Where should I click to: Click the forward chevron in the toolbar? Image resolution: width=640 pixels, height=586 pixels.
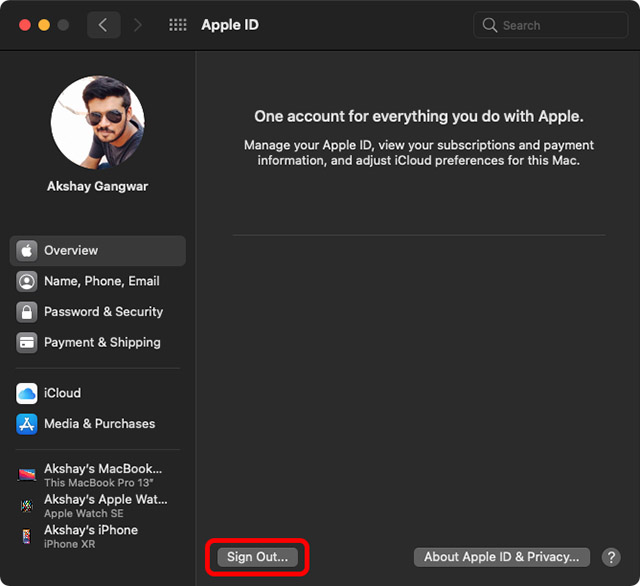pyautogui.click(x=138, y=25)
